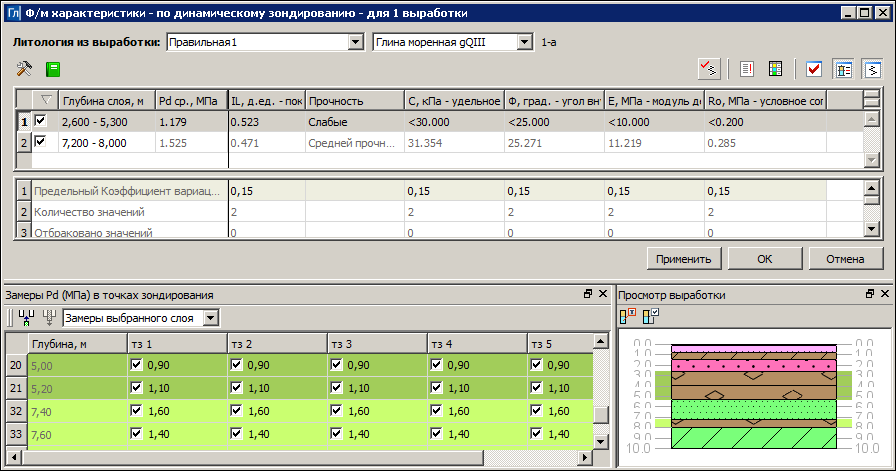This screenshot has width=896, height=471.
Task: Uncheck тз 4 value at depth 7,60
Action: point(436,433)
